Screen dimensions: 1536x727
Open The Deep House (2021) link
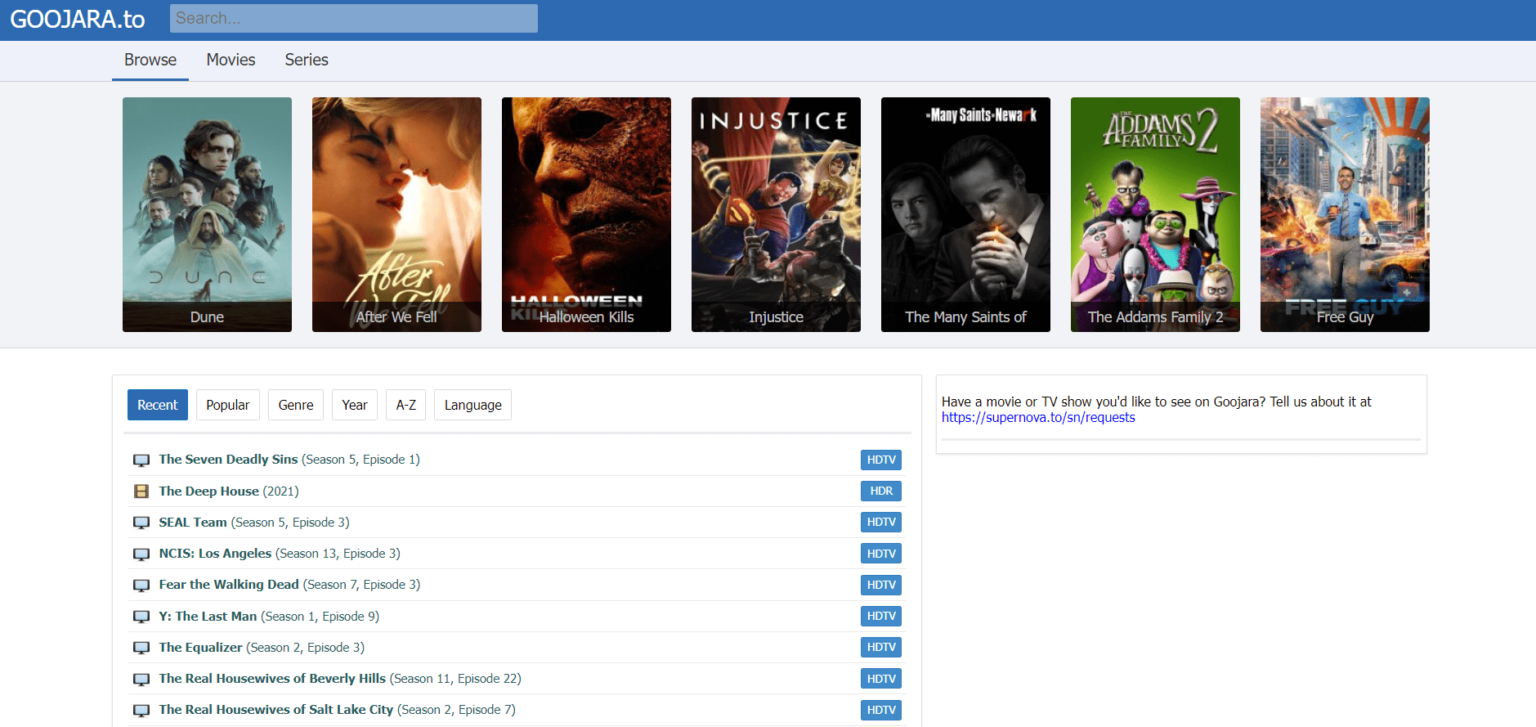[x=229, y=491]
